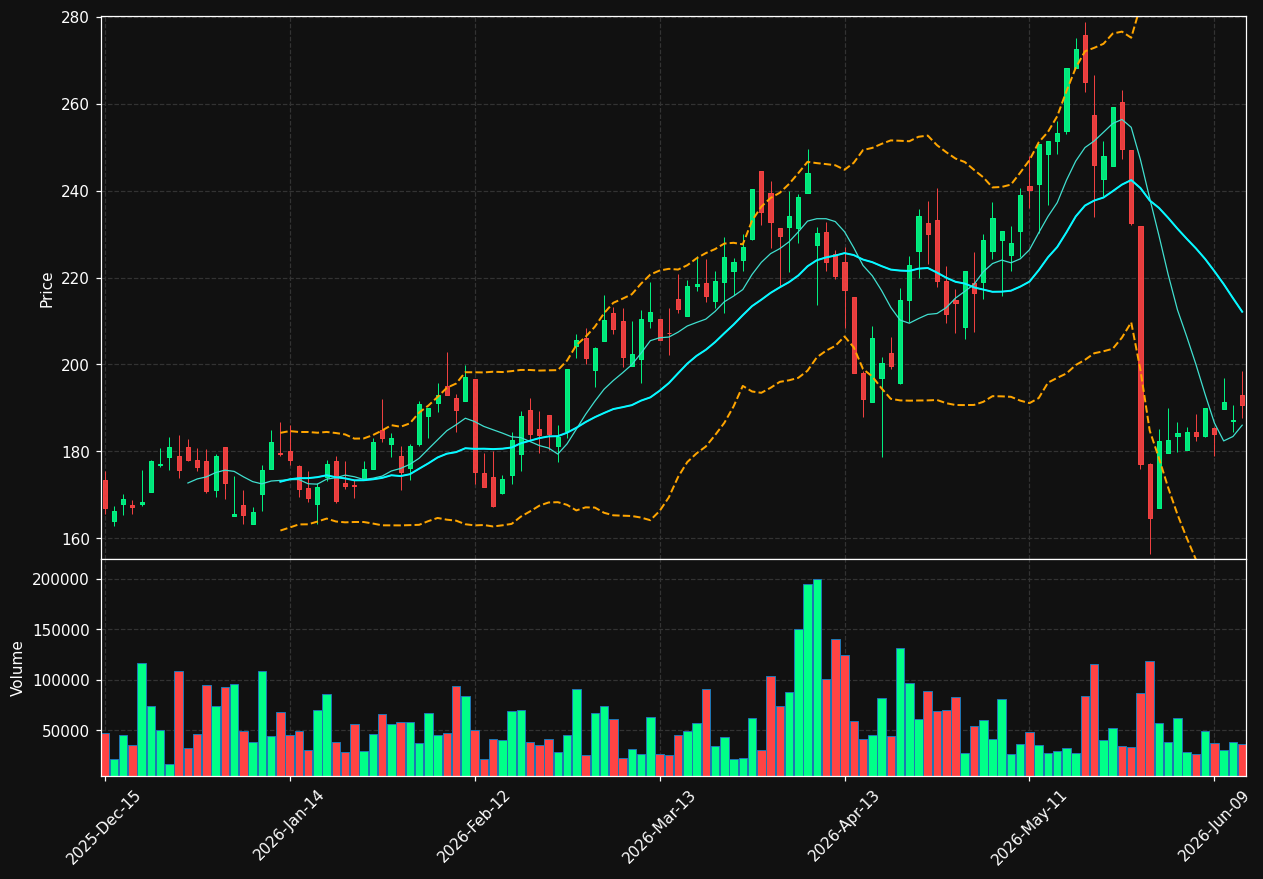
Task: Click the Price axis title
Action: (47, 288)
